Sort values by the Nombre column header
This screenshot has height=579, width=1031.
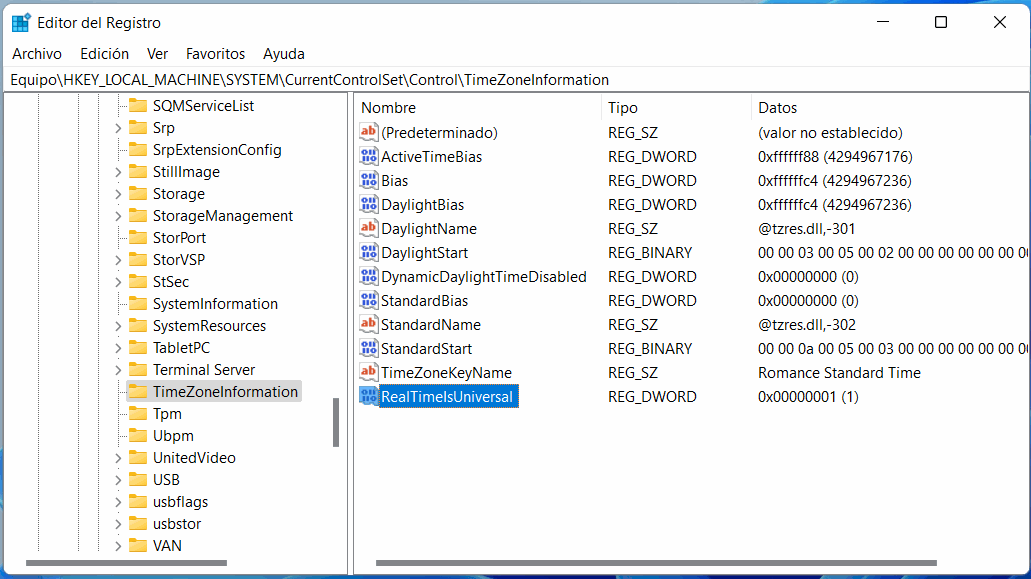click(x=388, y=108)
